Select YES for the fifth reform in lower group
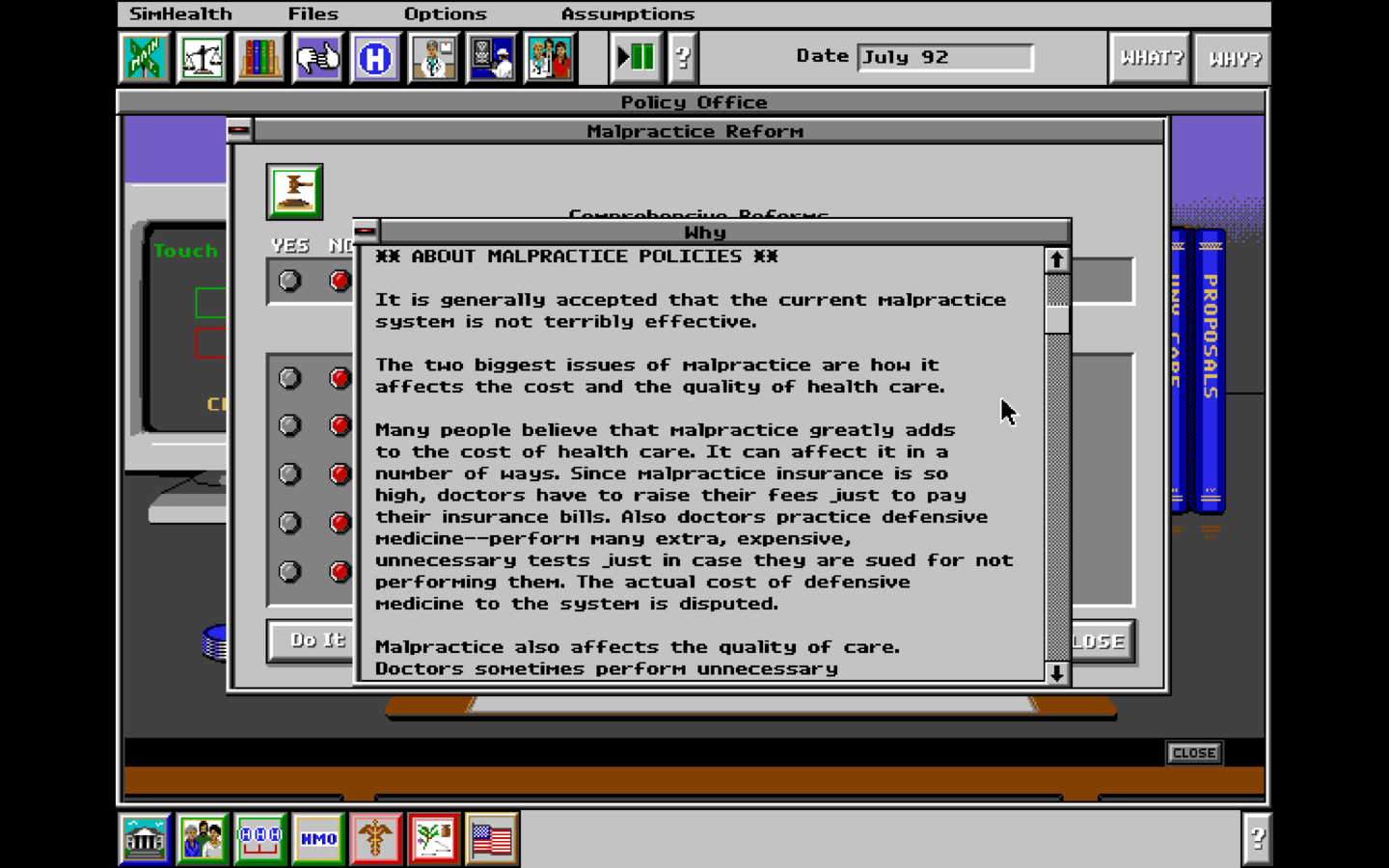Image resolution: width=1389 pixels, height=868 pixels. (289, 572)
